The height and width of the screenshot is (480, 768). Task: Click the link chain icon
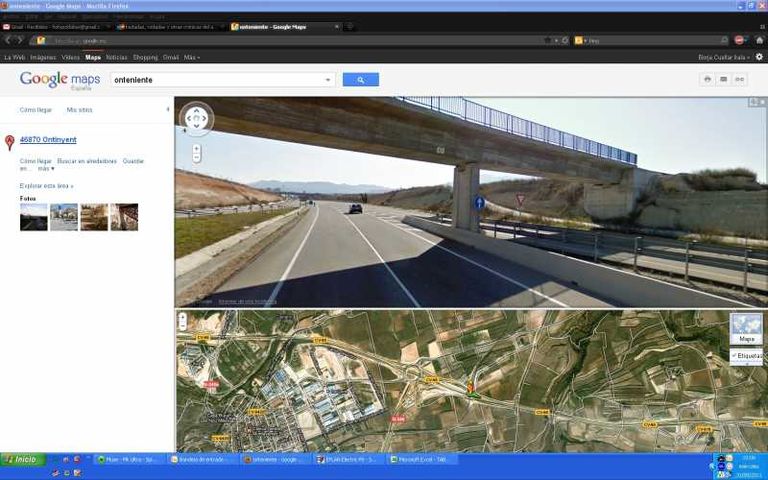coord(740,79)
